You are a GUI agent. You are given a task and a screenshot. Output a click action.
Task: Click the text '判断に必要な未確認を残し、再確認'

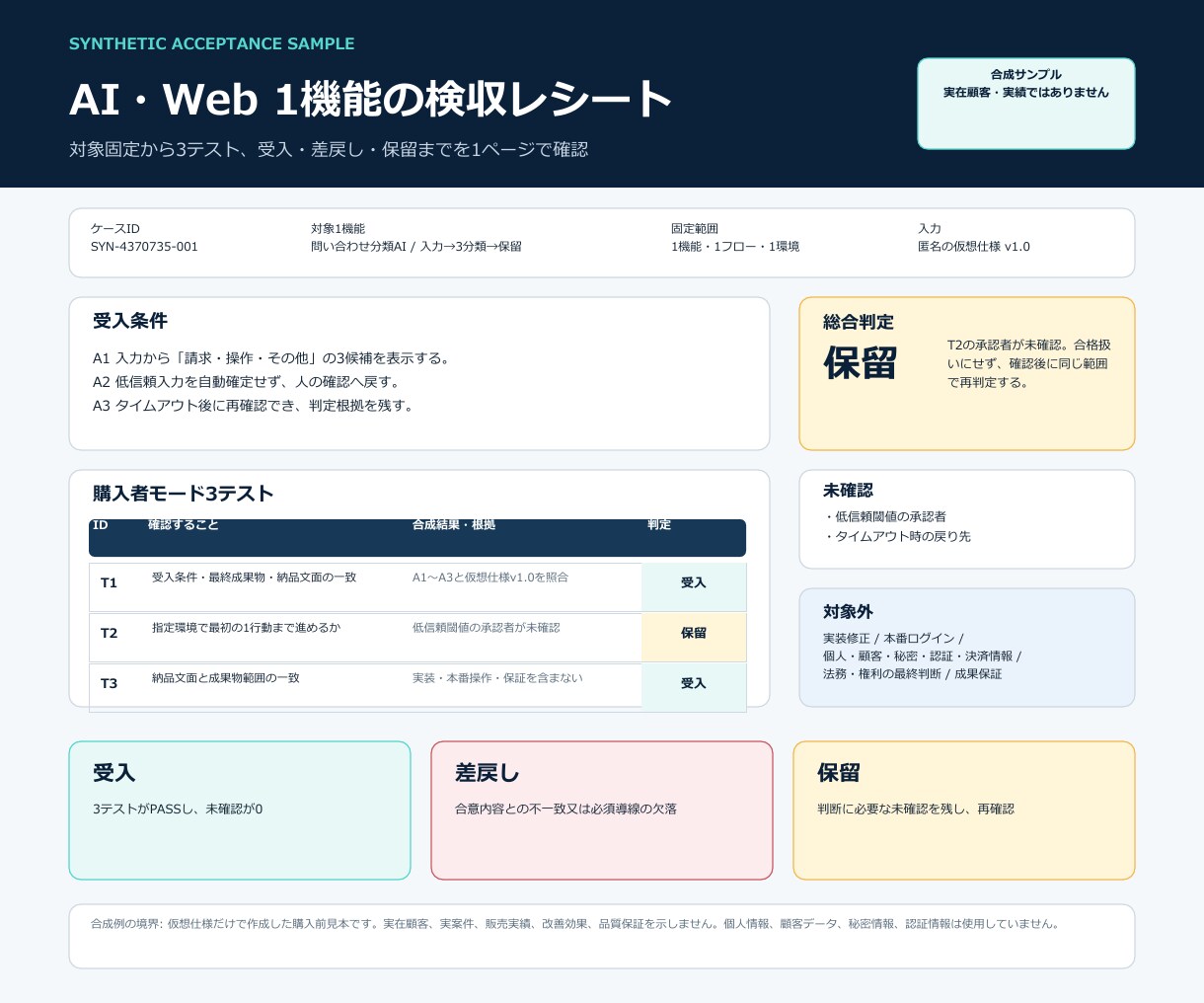(x=916, y=810)
